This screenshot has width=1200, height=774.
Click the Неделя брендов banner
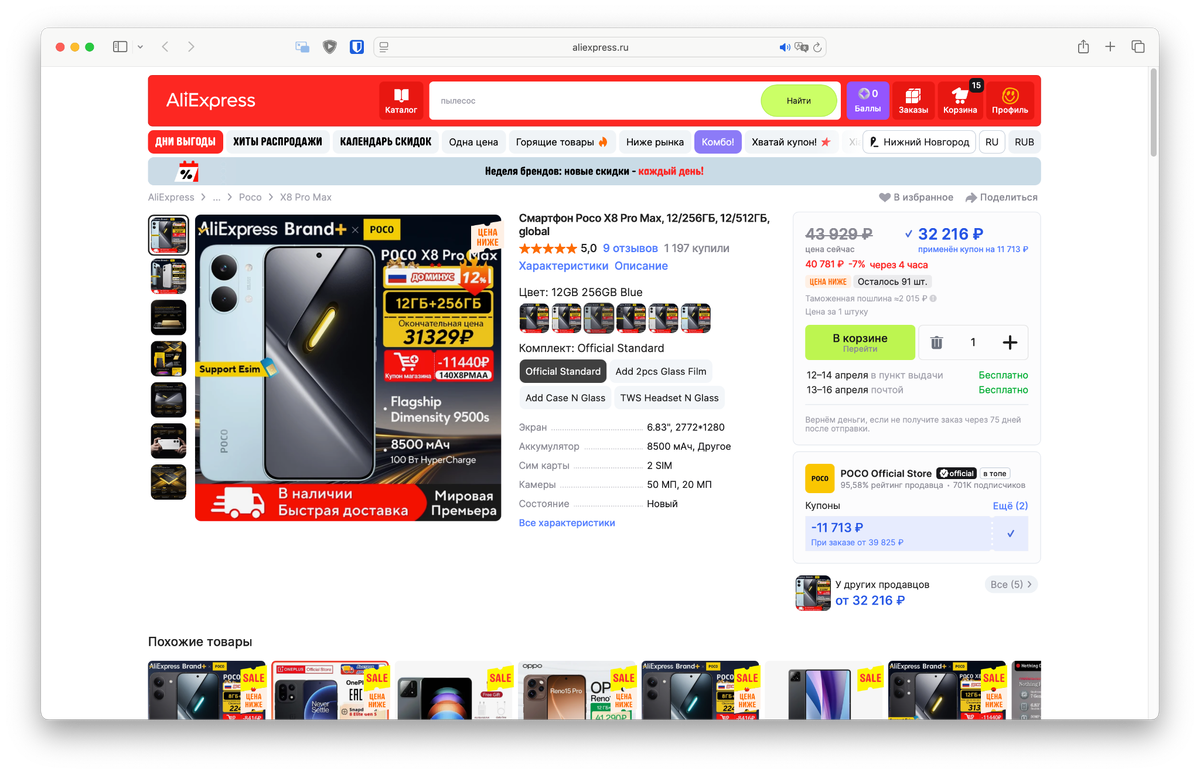point(594,171)
